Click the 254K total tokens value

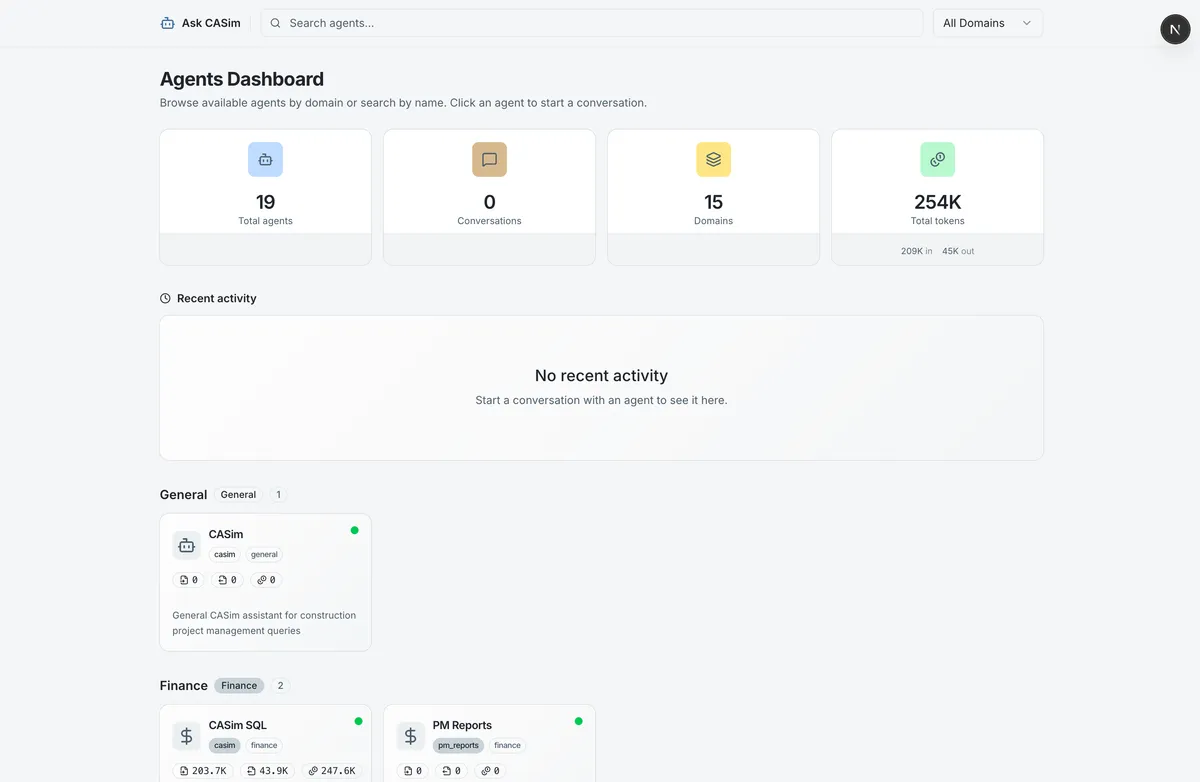click(937, 202)
